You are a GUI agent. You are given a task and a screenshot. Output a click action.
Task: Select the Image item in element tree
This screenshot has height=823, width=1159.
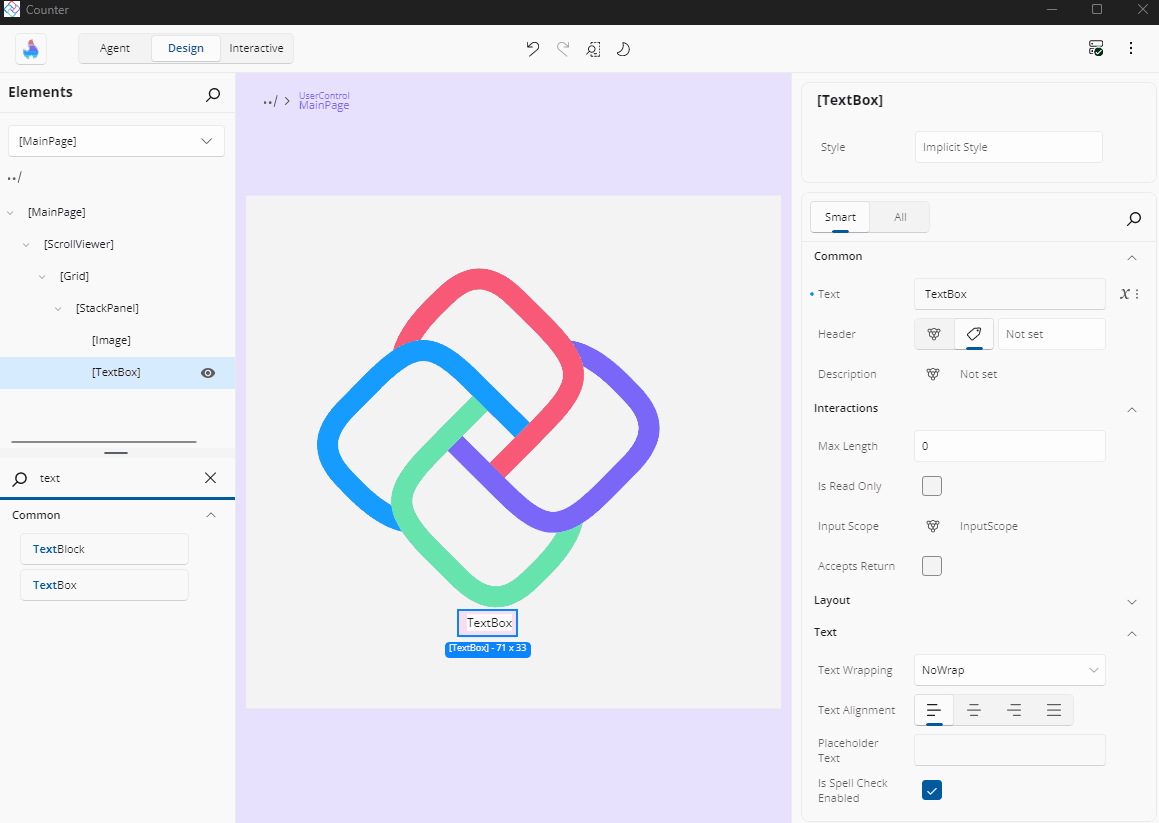111,340
